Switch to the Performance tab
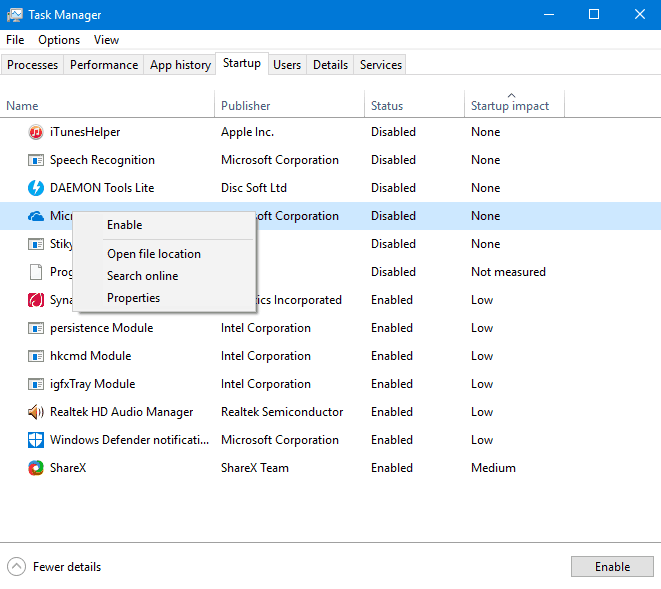Viewport: 661px width, 589px height. click(x=104, y=65)
